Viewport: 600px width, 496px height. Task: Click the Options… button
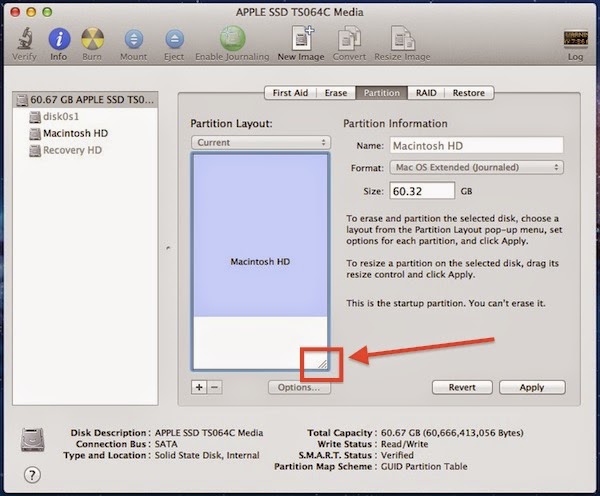pos(299,387)
